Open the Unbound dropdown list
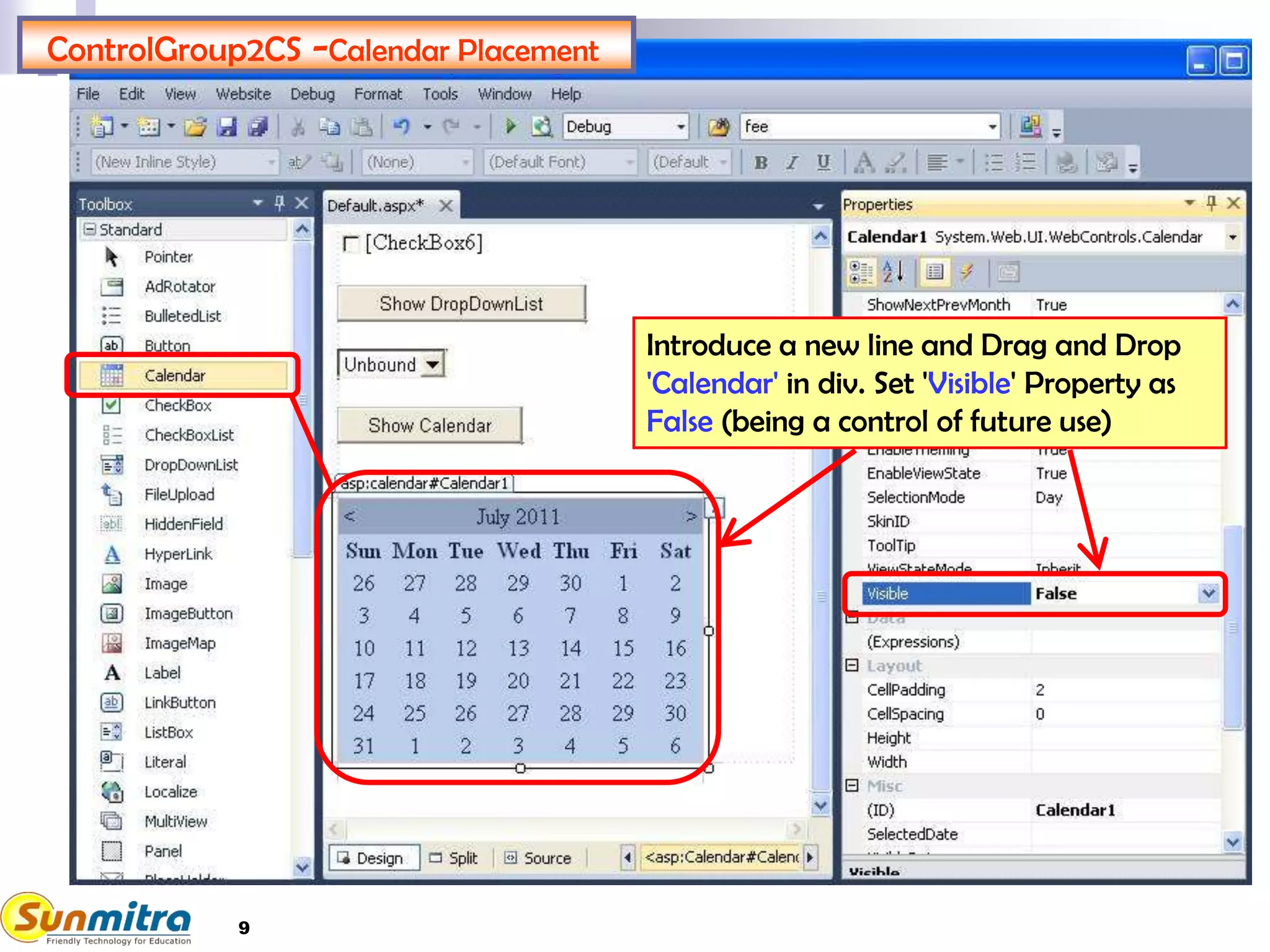1270x952 pixels. (x=433, y=364)
